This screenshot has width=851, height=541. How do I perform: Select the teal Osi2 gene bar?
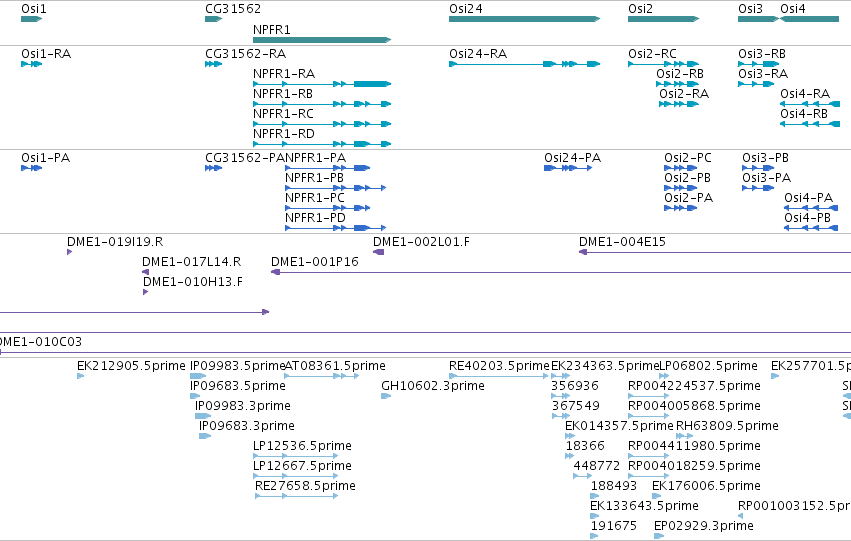[x=663, y=19]
